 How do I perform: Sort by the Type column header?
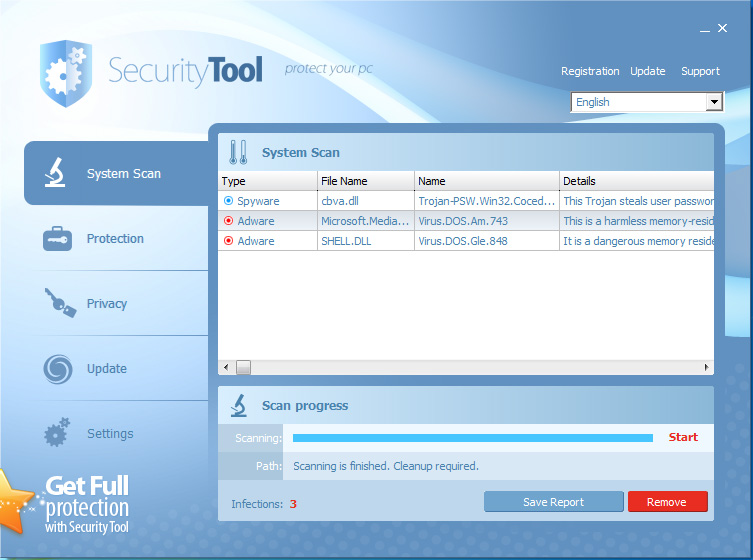click(x=267, y=181)
